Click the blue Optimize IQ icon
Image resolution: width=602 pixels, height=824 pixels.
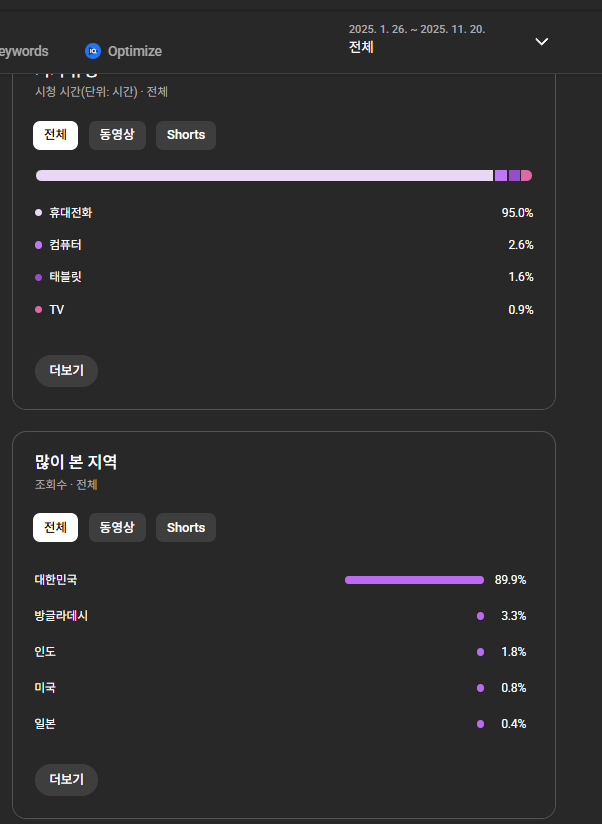tap(93, 51)
